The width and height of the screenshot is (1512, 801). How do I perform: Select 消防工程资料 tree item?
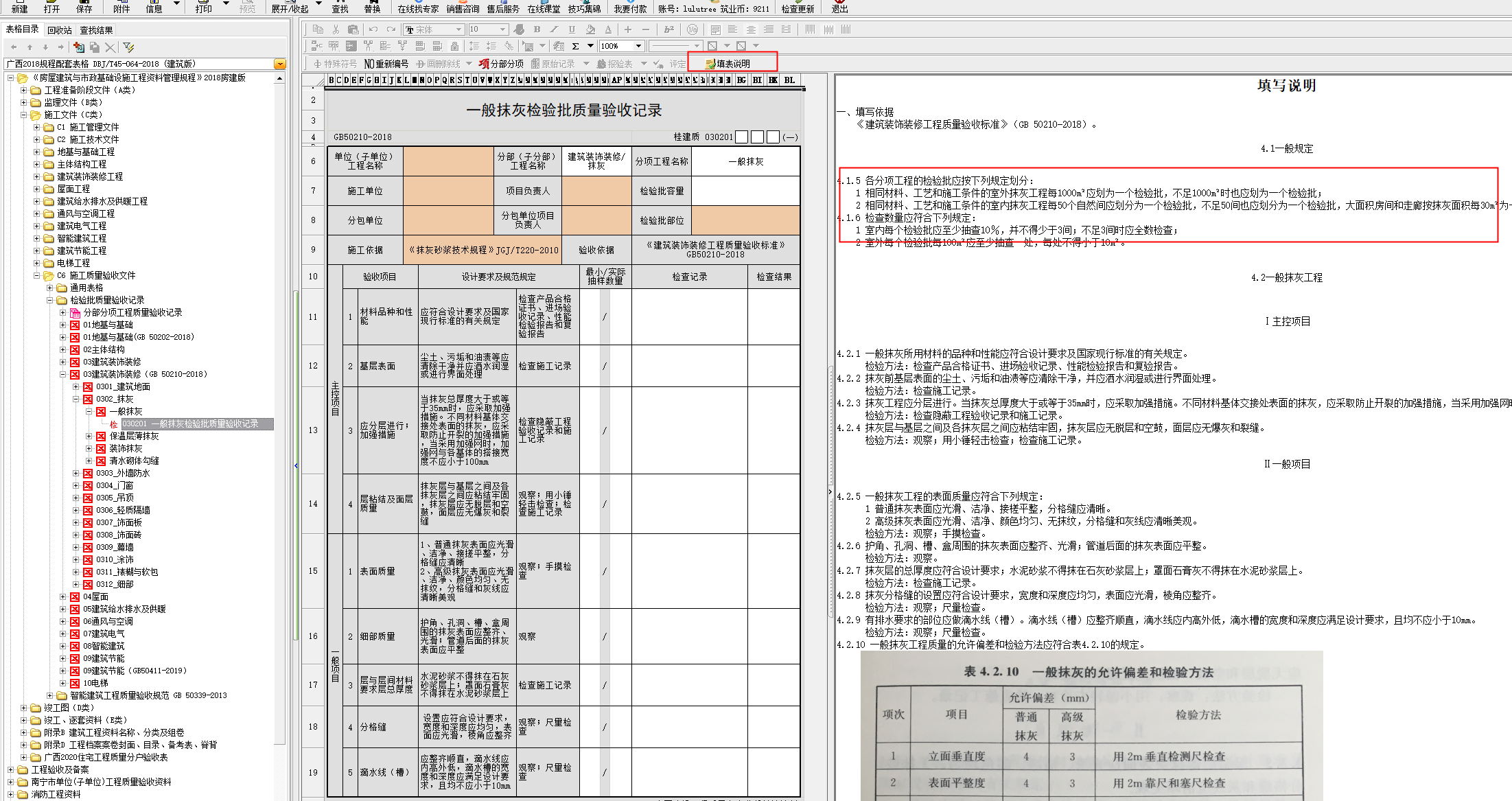coord(56,794)
